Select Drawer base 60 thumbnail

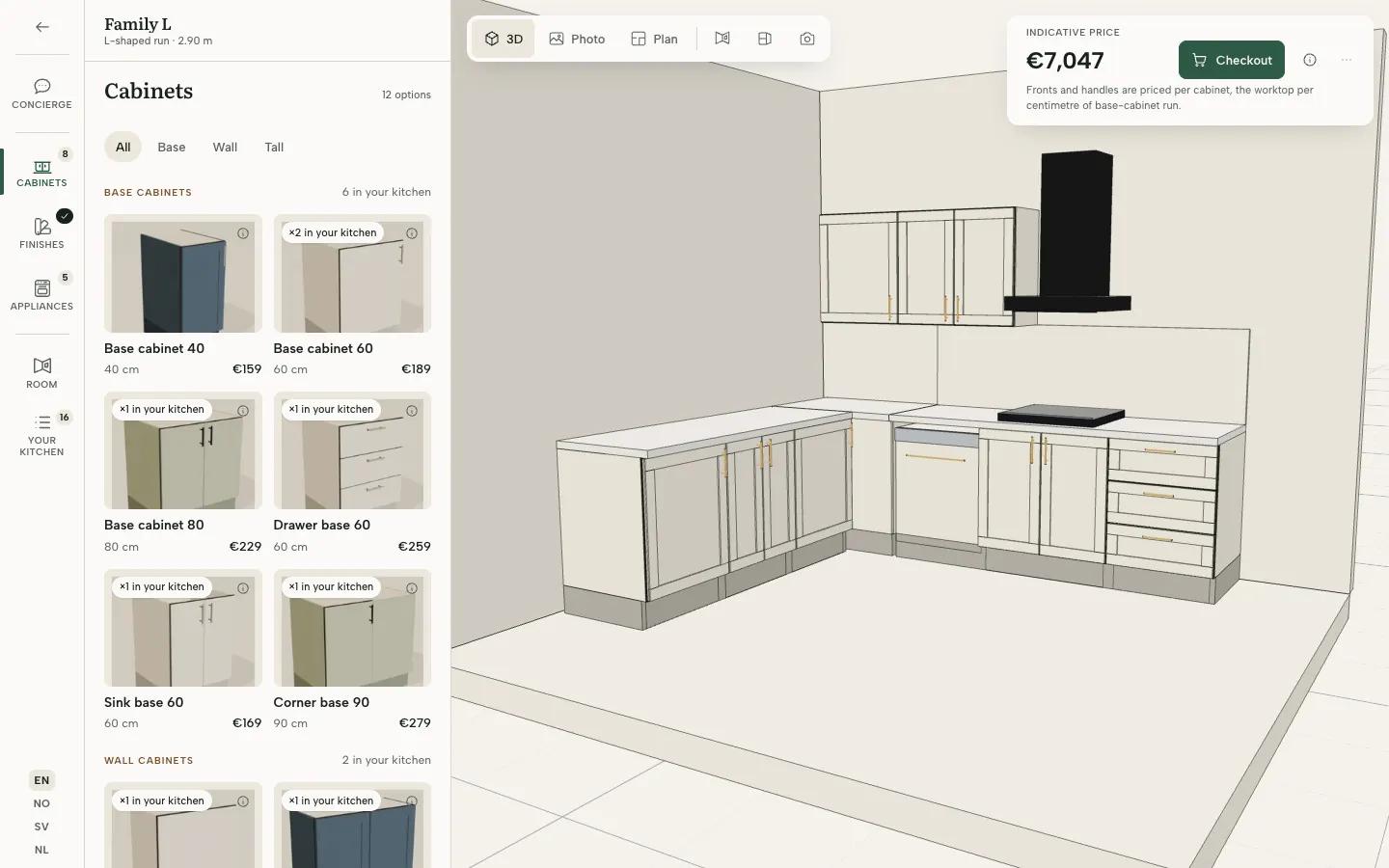click(x=352, y=450)
